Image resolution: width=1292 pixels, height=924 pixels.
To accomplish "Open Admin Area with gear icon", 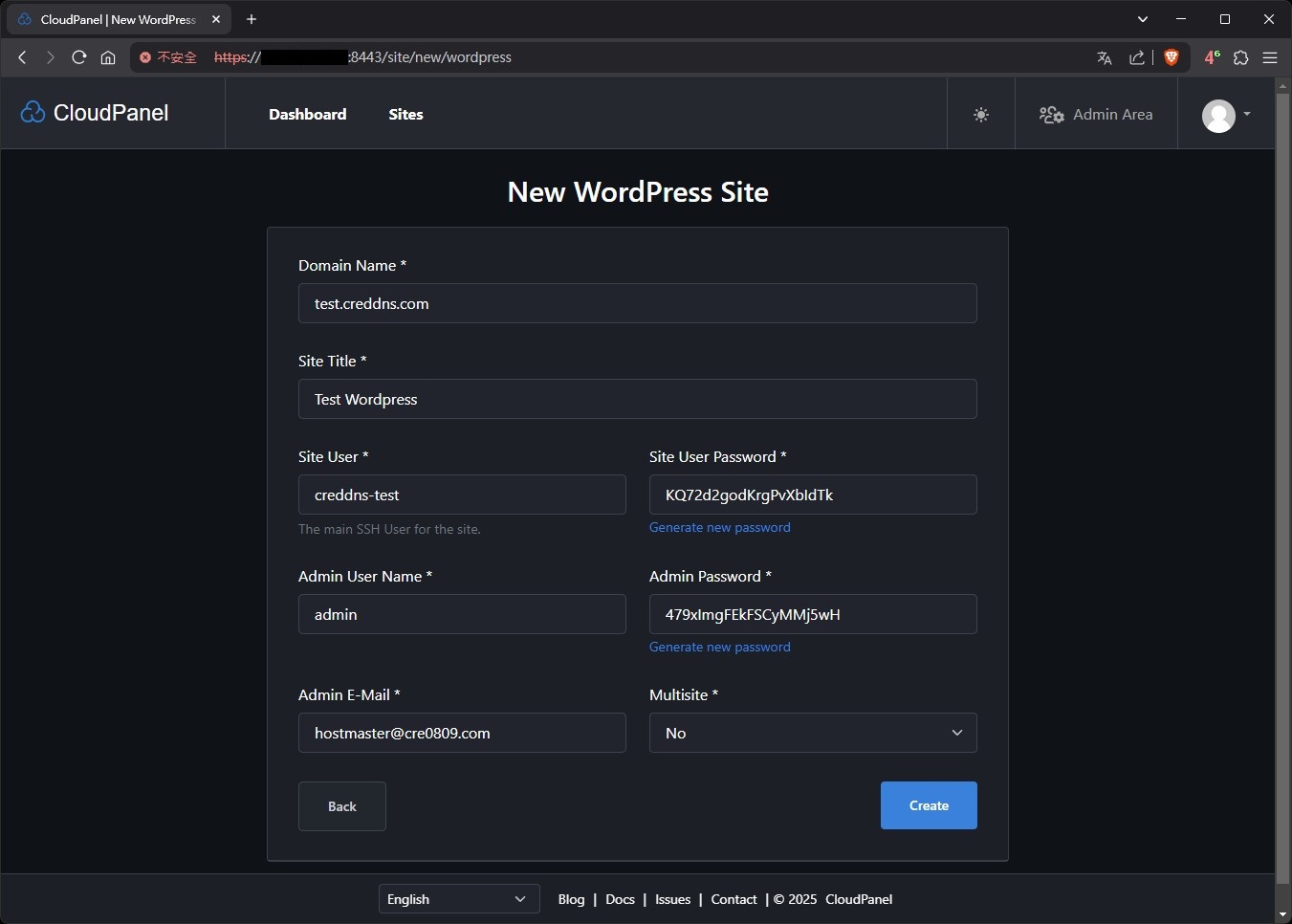I will (1096, 115).
